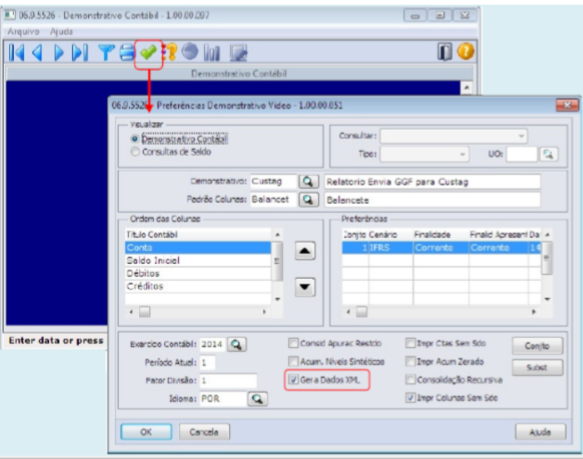Go to first record in toolbar

(x=17, y=52)
